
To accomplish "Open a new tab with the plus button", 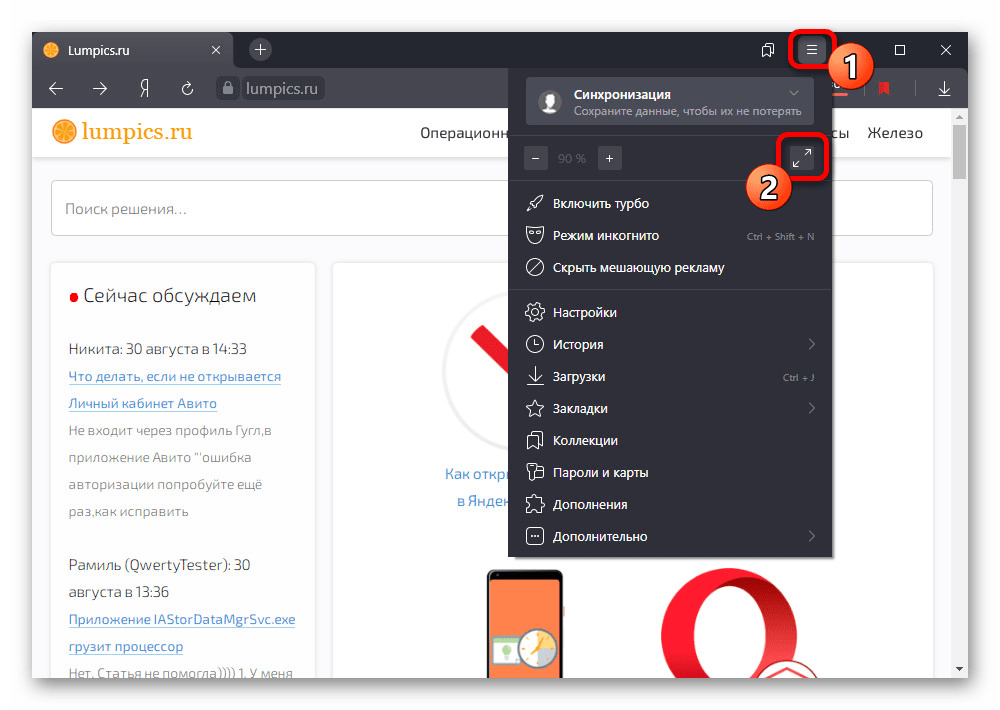I will 260,49.
